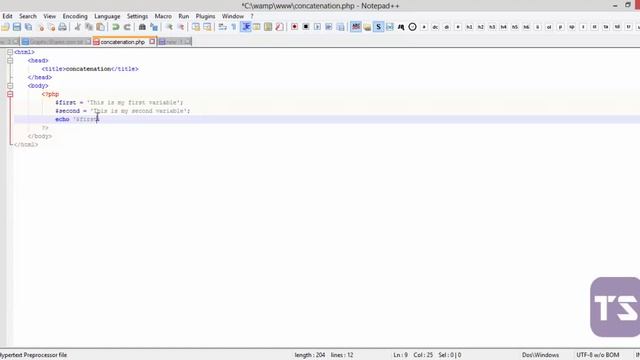The height and width of the screenshot is (360, 640).
Task: Collapse the red <?php fold marker
Action: (x=10, y=94)
